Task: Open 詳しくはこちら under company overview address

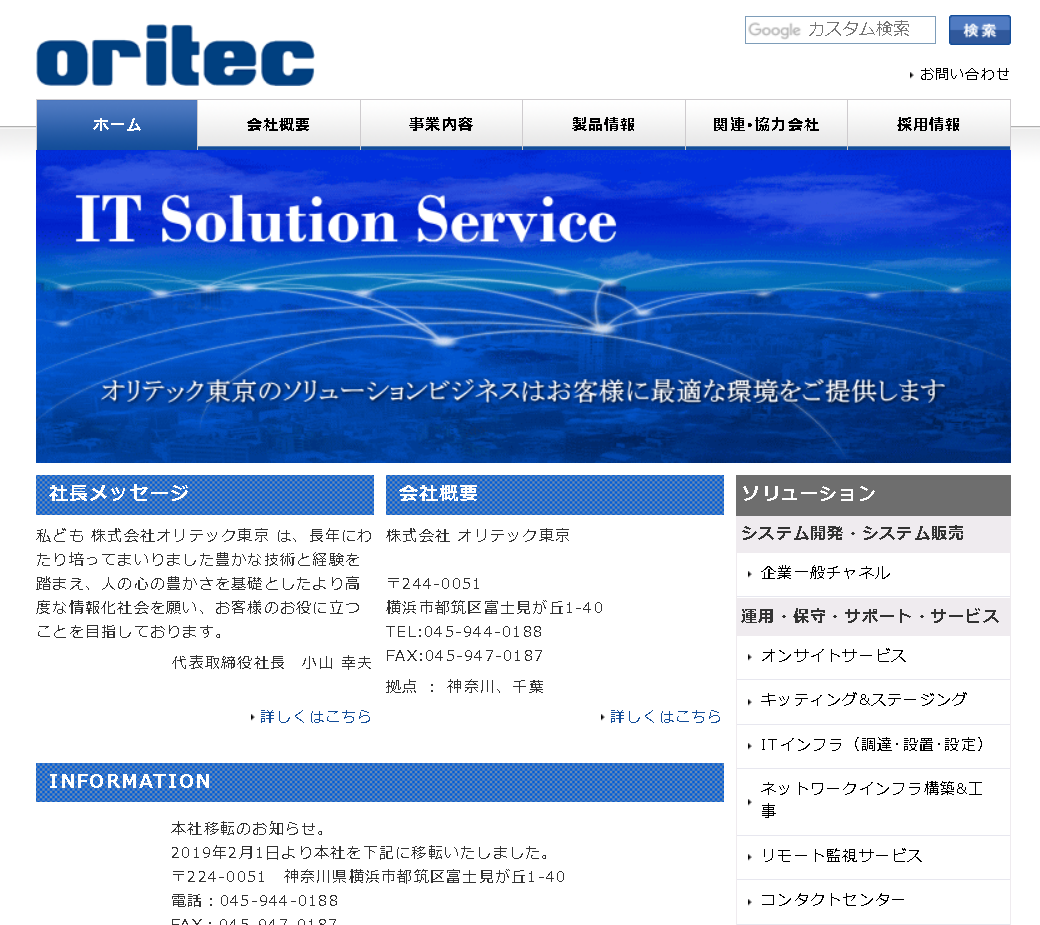Action: pyautogui.click(x=665, y=717)
